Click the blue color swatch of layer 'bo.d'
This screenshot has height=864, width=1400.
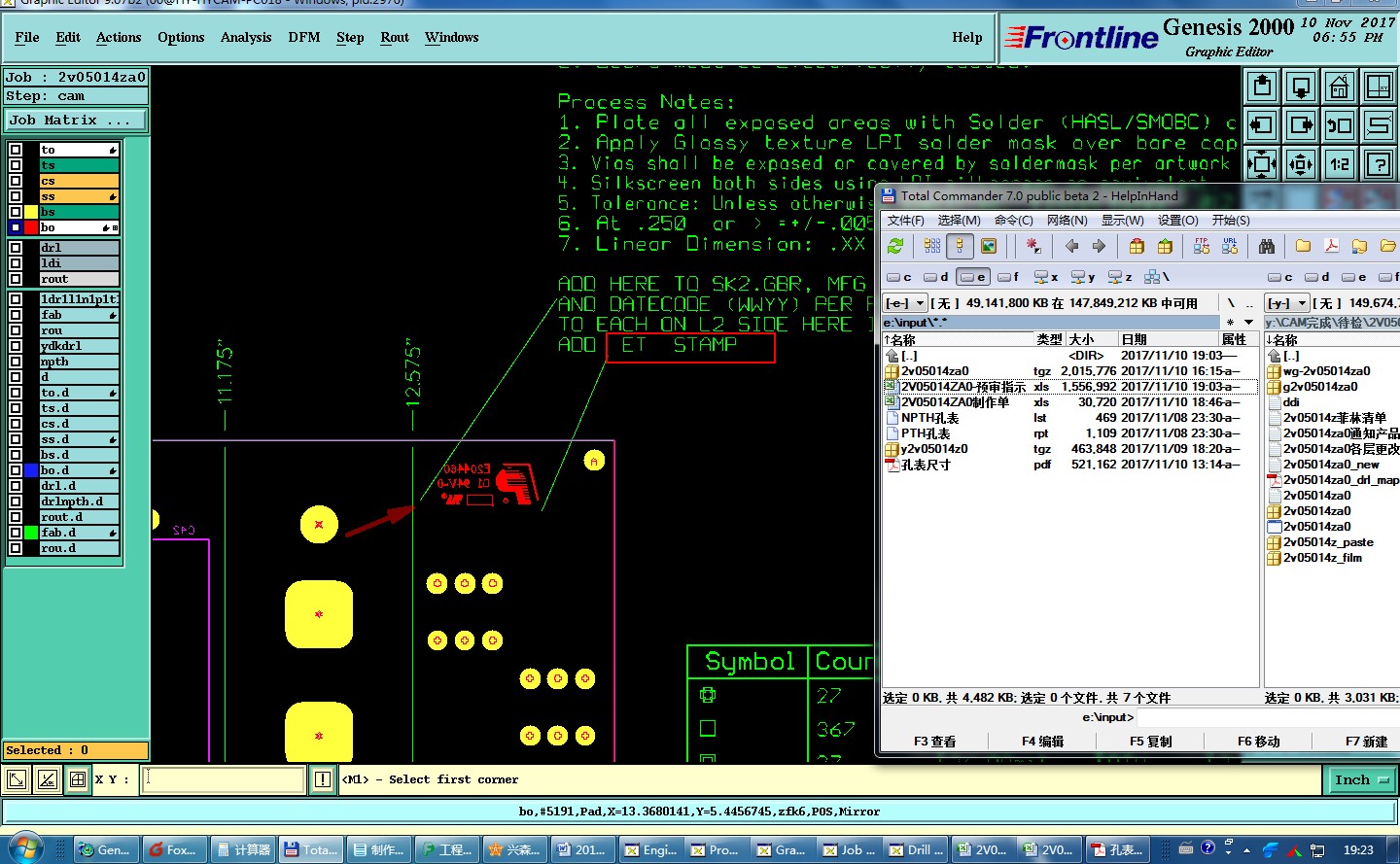[x=31, y=470]
